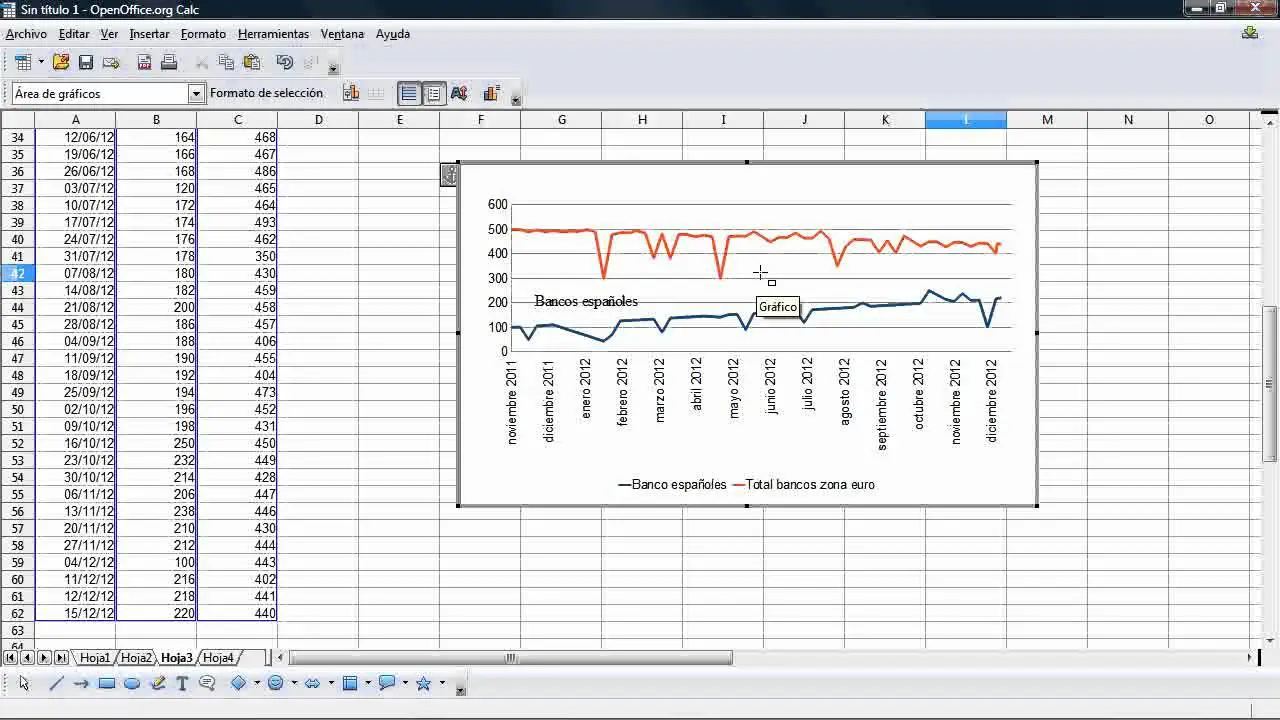Image resolution: width=1280 pixels, height=720 pixels.
Task: Toggle the horizontal grid lines button
Action: pyautogui.click(x=409, y=94)
